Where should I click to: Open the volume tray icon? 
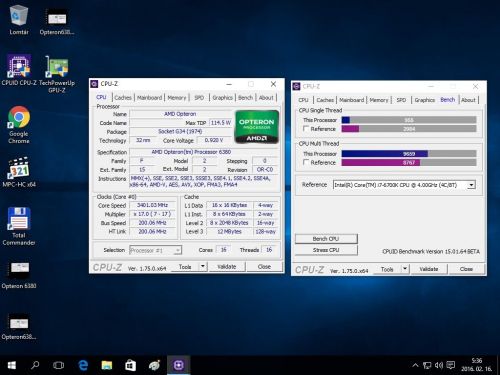click(x=439, y=366)
